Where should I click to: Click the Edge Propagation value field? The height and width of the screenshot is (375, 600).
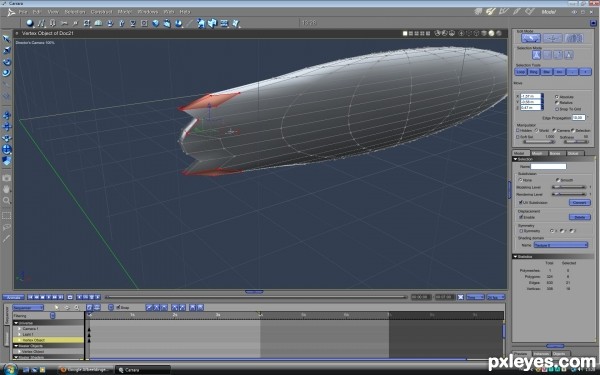click(x=579, y=118)
